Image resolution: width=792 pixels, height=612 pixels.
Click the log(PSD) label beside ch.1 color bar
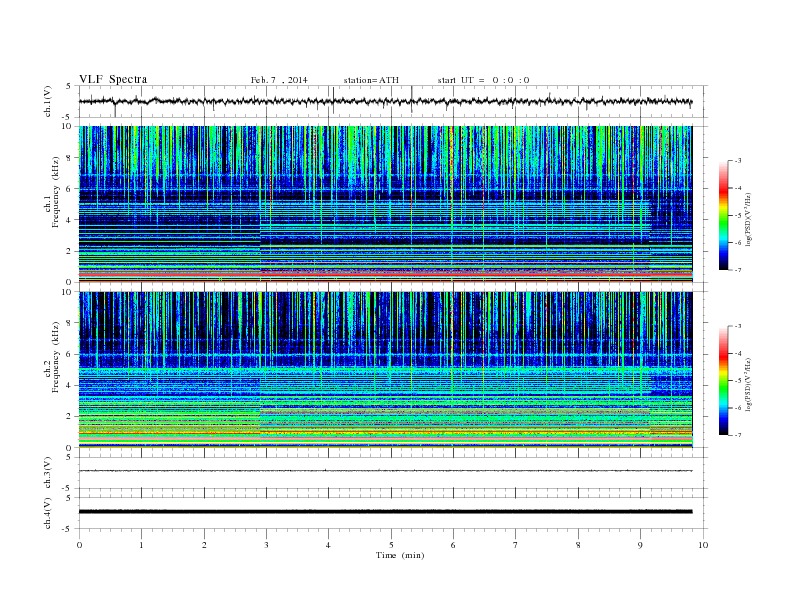click(748, 219)
